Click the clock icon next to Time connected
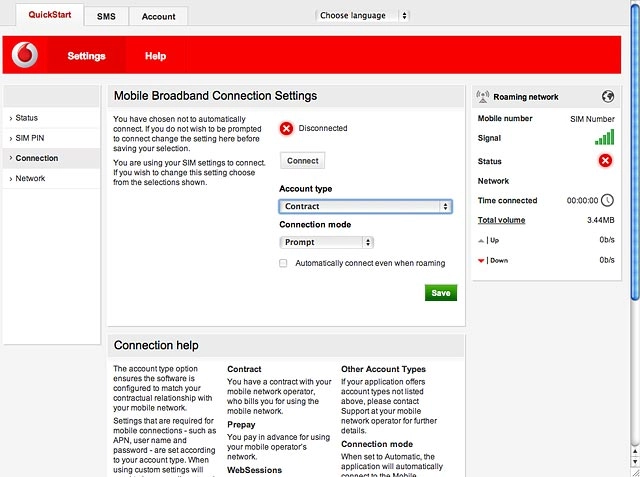This screenshot has height=477, width=640. coord(608,200)
